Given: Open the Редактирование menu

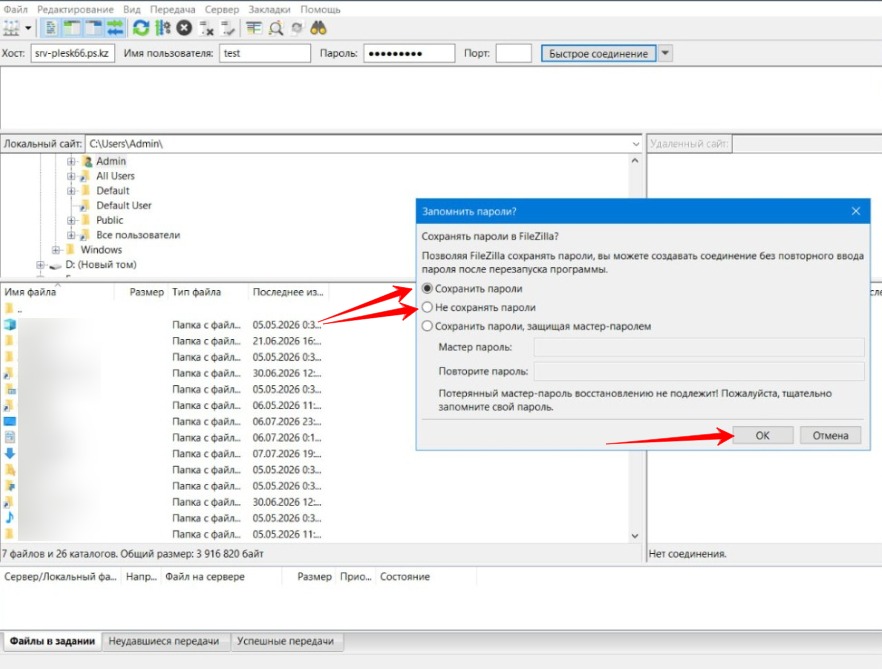Looking at the screenshot, I should coord(75,10).
